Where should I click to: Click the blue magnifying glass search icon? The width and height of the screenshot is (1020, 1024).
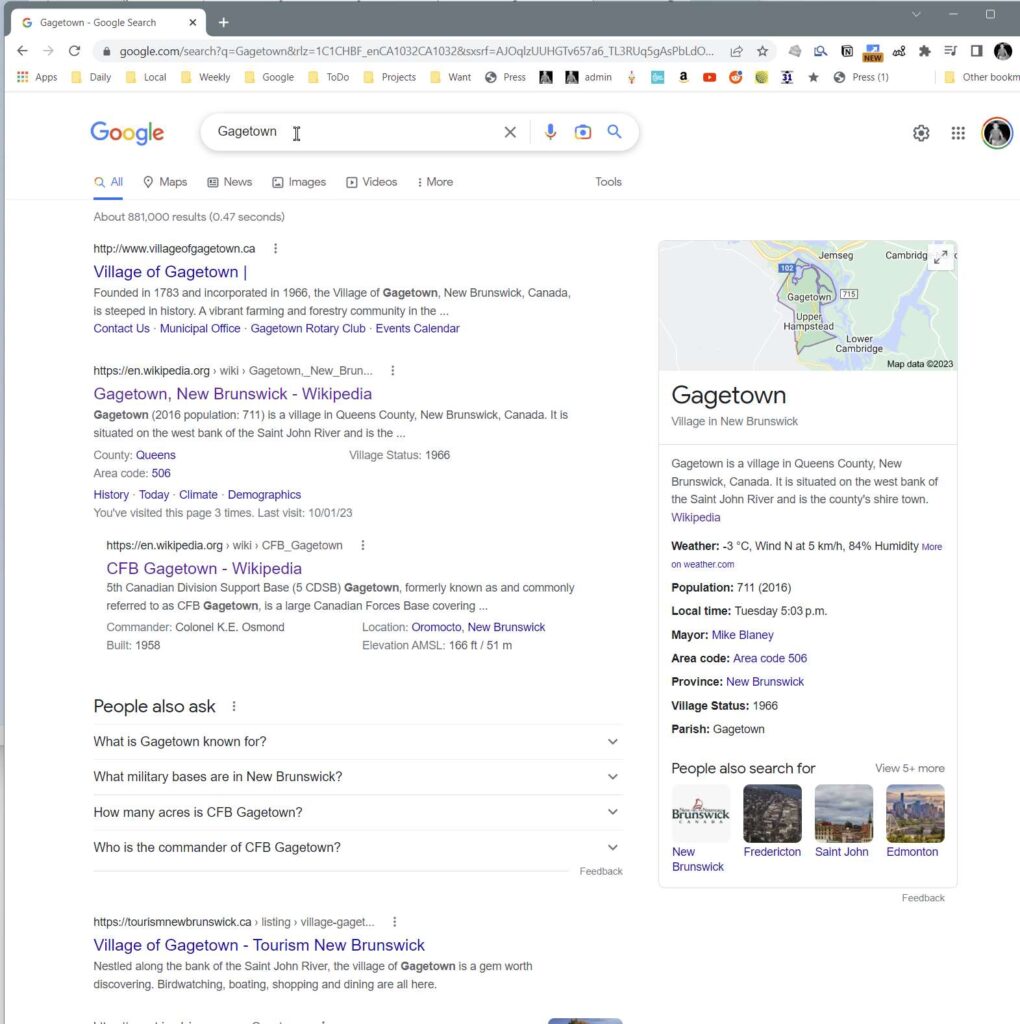[x=615, y=132]
